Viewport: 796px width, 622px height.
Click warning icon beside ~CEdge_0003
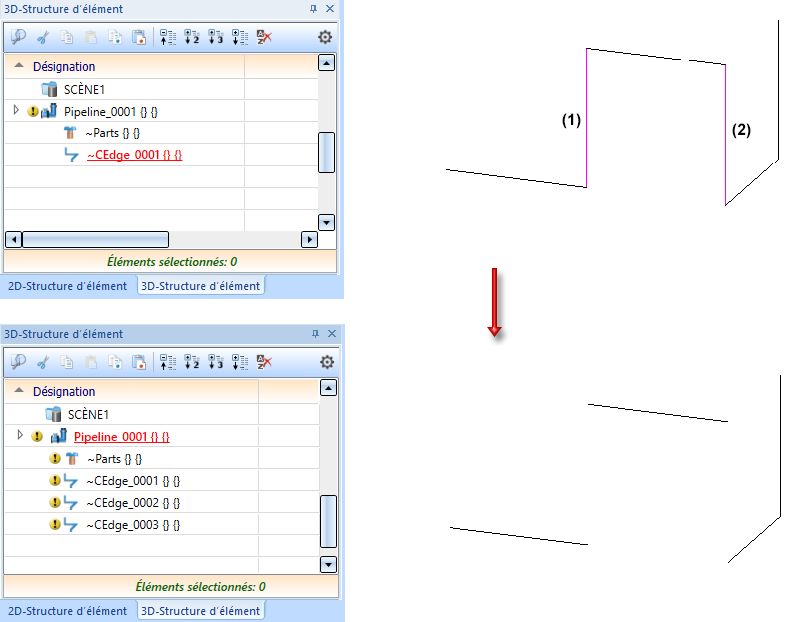[x=55, y=524]
